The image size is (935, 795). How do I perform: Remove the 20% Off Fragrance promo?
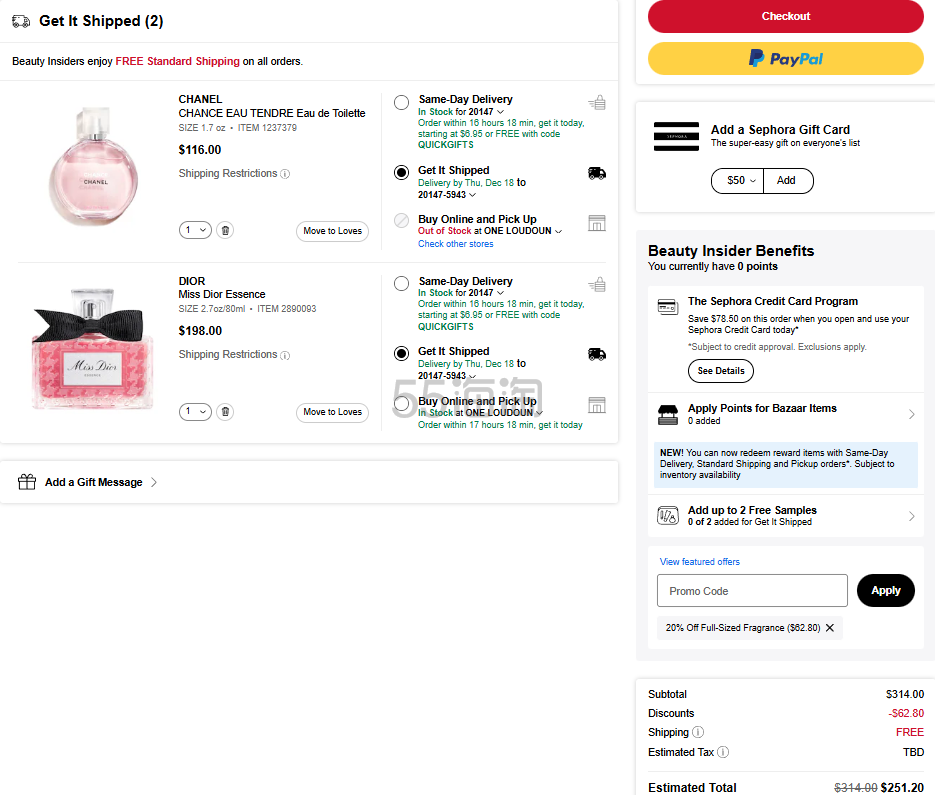click(830, 628)
